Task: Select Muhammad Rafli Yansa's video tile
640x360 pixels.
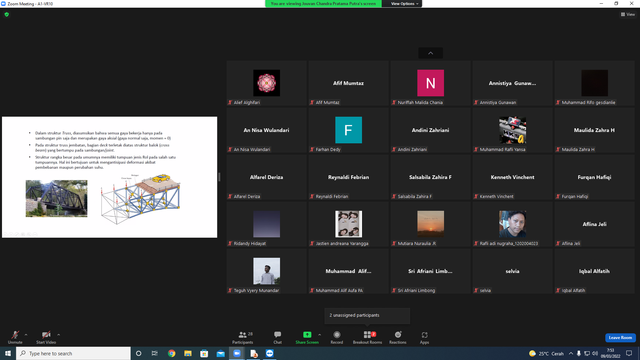Action: coord(512,130)
